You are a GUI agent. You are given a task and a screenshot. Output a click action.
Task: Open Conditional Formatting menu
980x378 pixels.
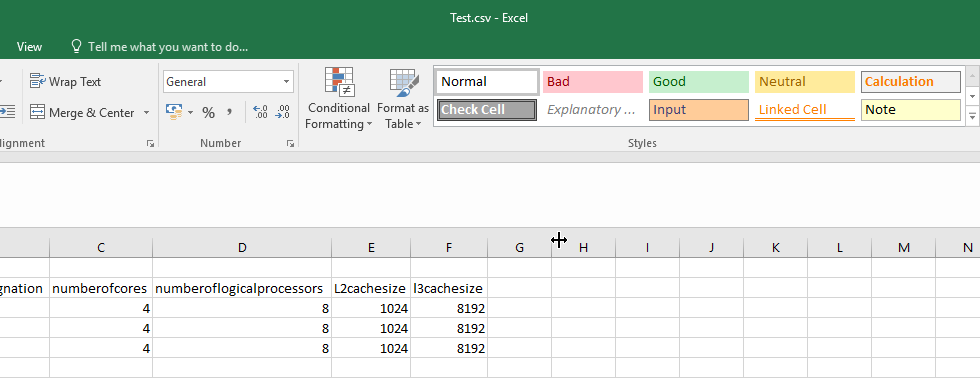pos(338,98)
